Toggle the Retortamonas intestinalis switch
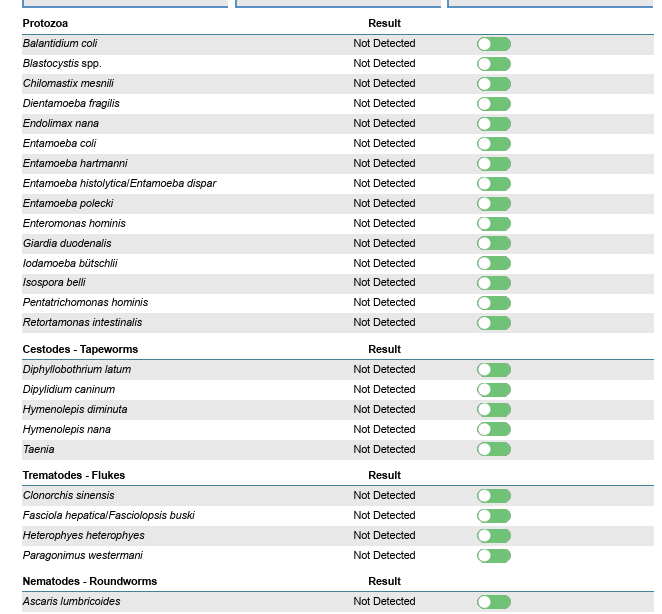The image size is (662, 614). (x=494, y=323)
